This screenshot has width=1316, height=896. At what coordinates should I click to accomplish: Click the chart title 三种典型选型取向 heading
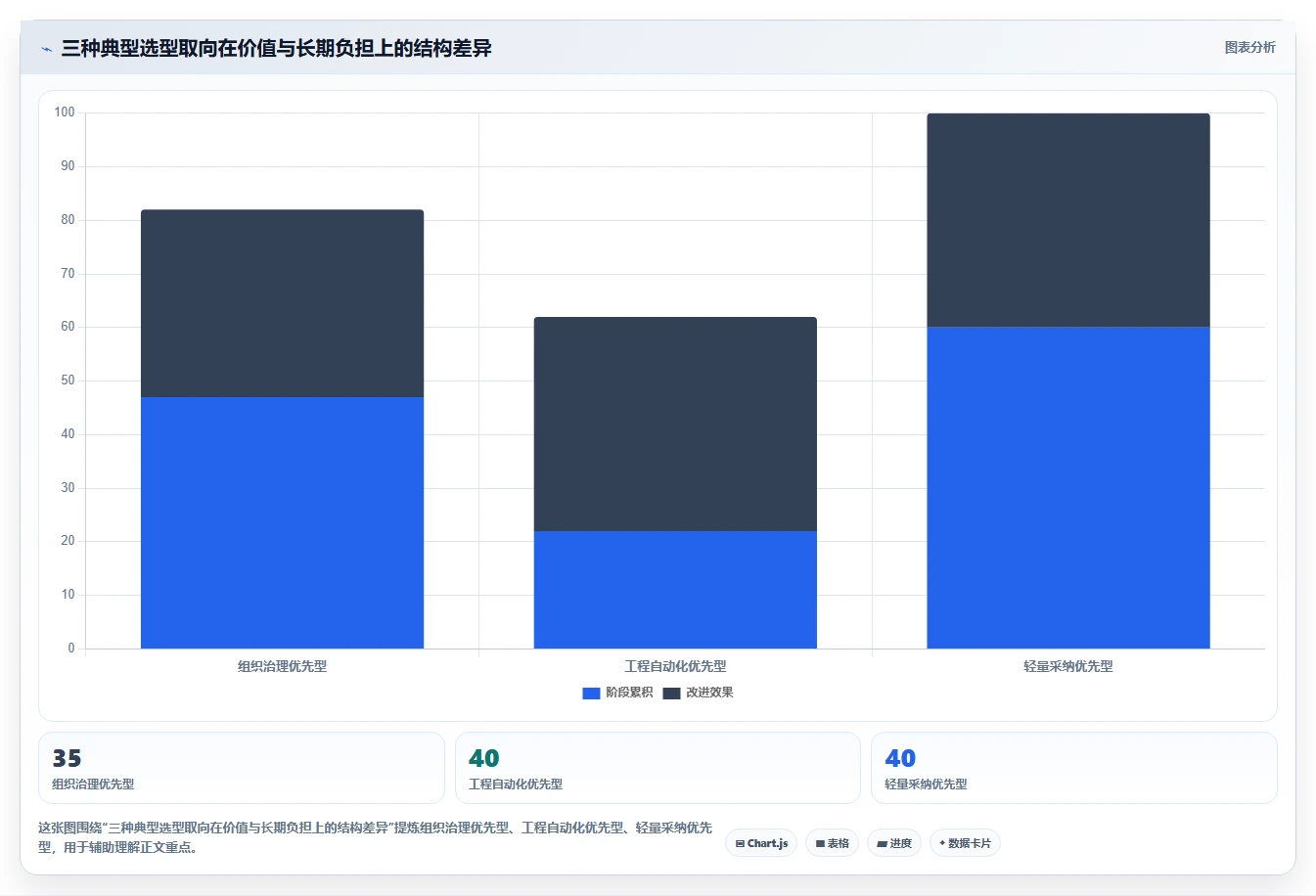click(276, 48)
